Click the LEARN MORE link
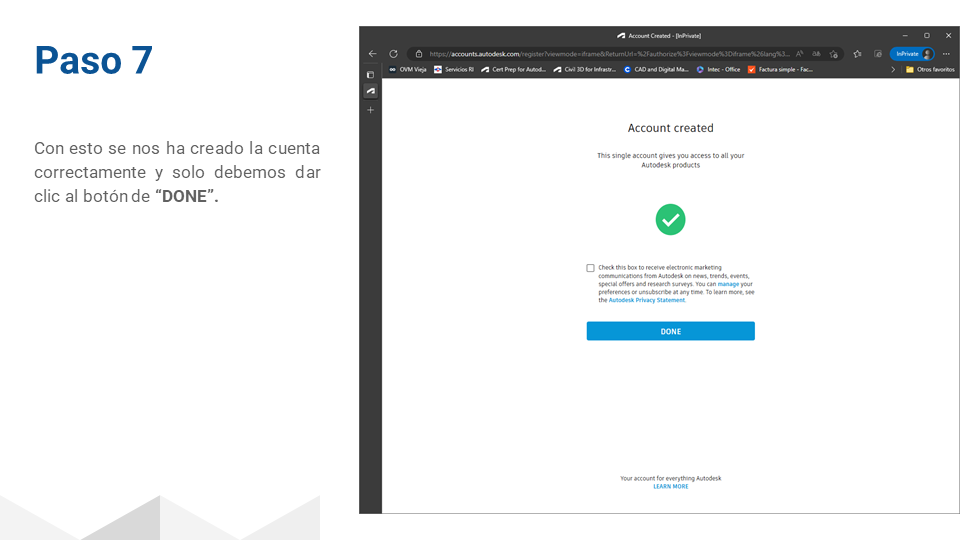 click(x=670, y=487)
